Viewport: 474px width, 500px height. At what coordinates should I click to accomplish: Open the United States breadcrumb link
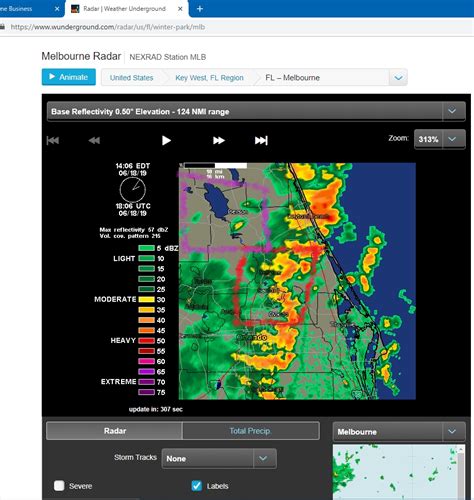[132, 78]
